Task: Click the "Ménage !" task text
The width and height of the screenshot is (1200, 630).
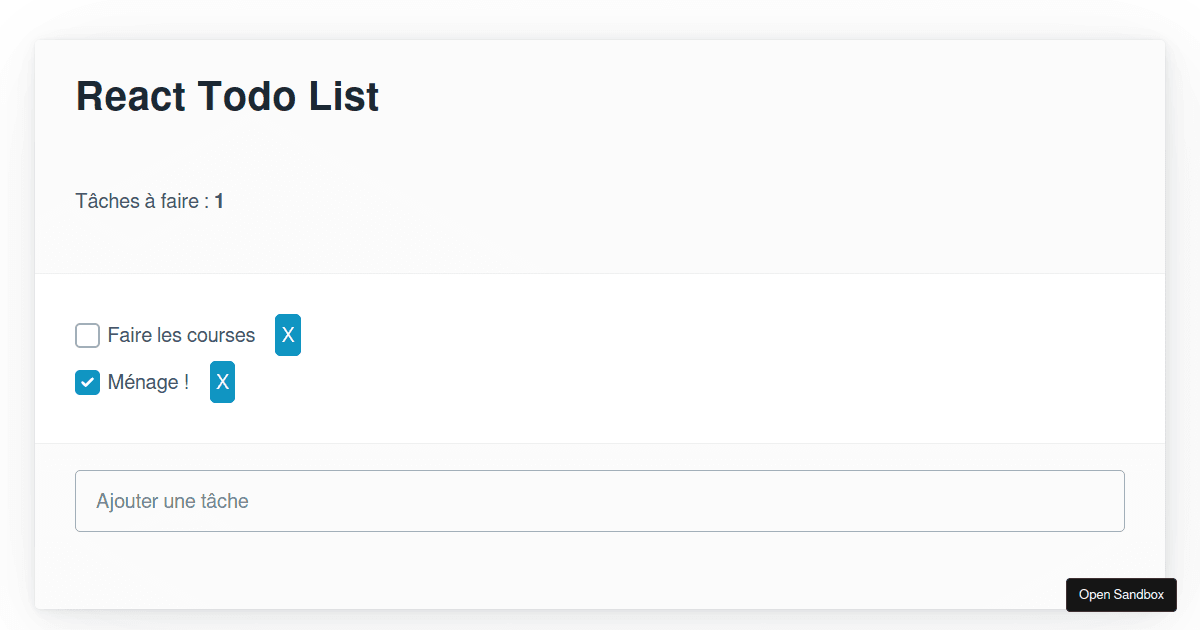Action: click(150, 382)
